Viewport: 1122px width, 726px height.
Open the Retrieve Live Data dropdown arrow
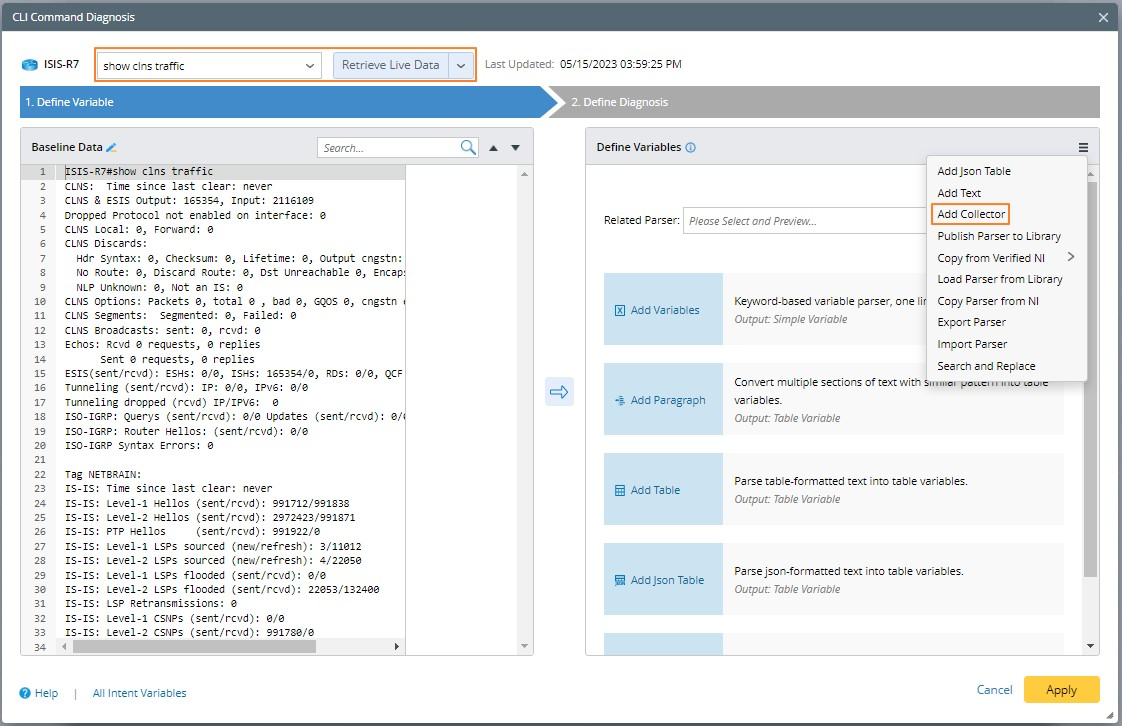pyautogui.click(x=461, y=66)
